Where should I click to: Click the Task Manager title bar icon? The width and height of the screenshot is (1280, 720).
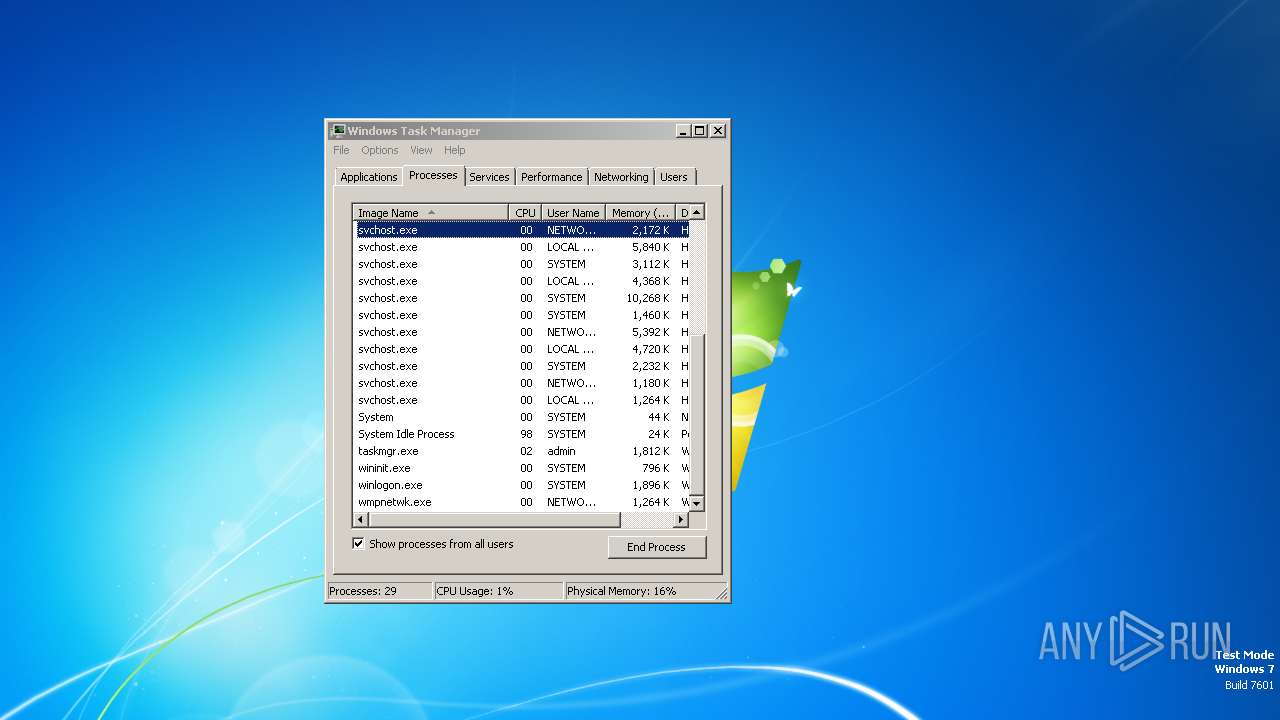point(338,131)
